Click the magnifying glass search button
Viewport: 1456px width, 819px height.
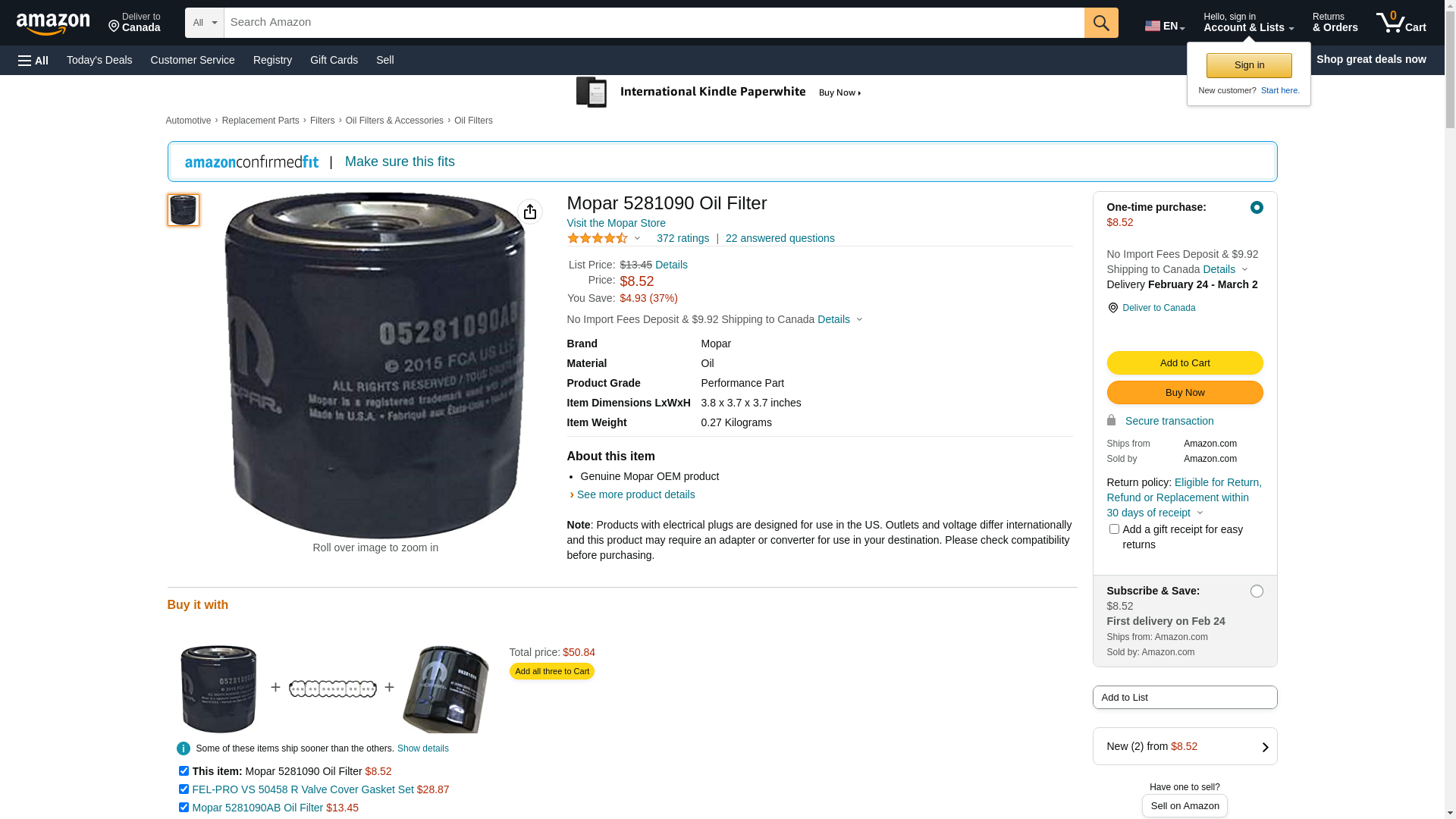click(x=1100, y=23)
